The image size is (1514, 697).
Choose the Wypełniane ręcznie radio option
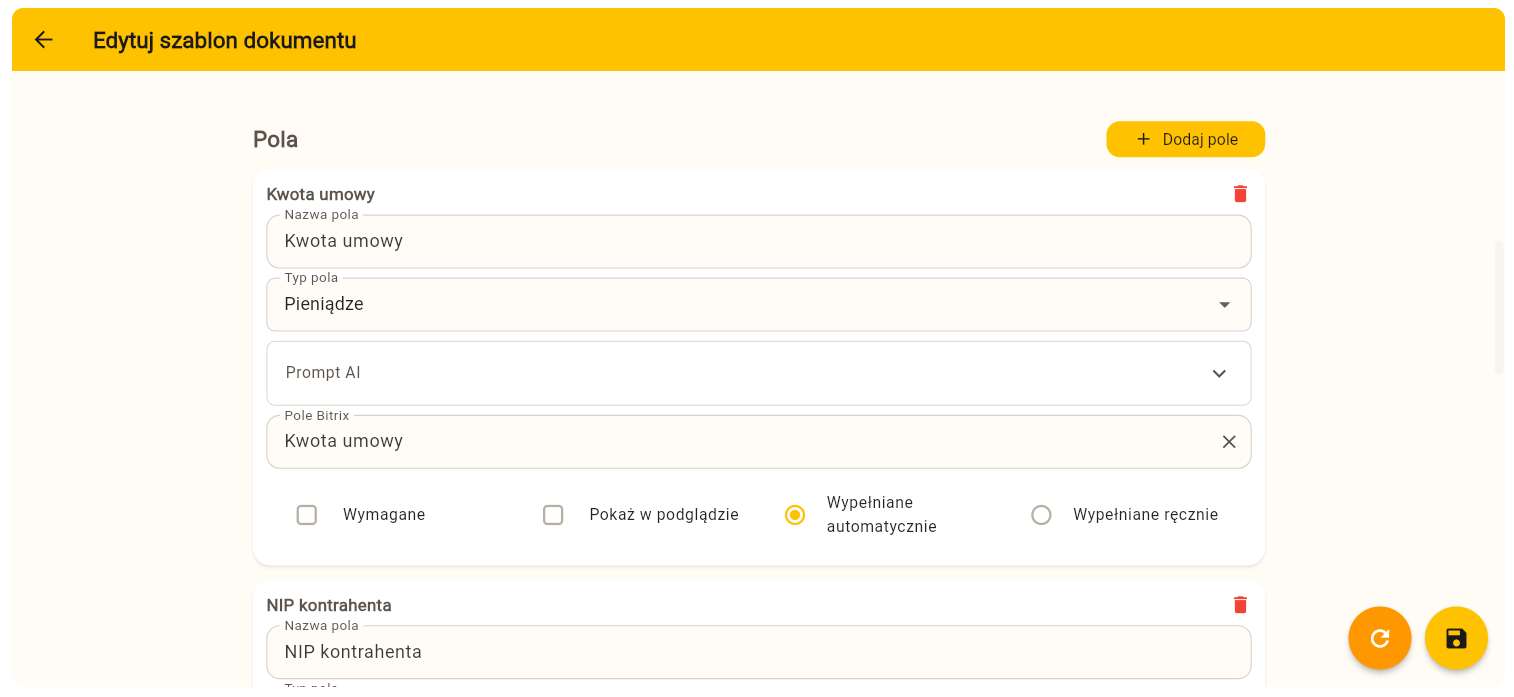[x=1041, y=515]
